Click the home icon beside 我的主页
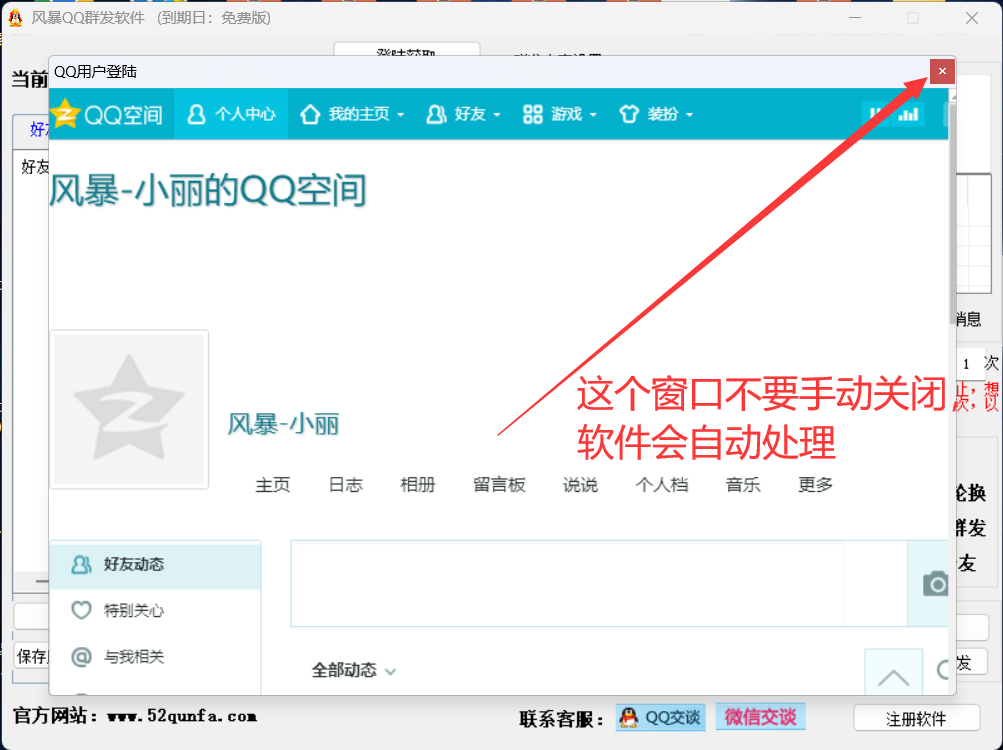This screenshot has width=1003, height=750. (x=310, y=114)
